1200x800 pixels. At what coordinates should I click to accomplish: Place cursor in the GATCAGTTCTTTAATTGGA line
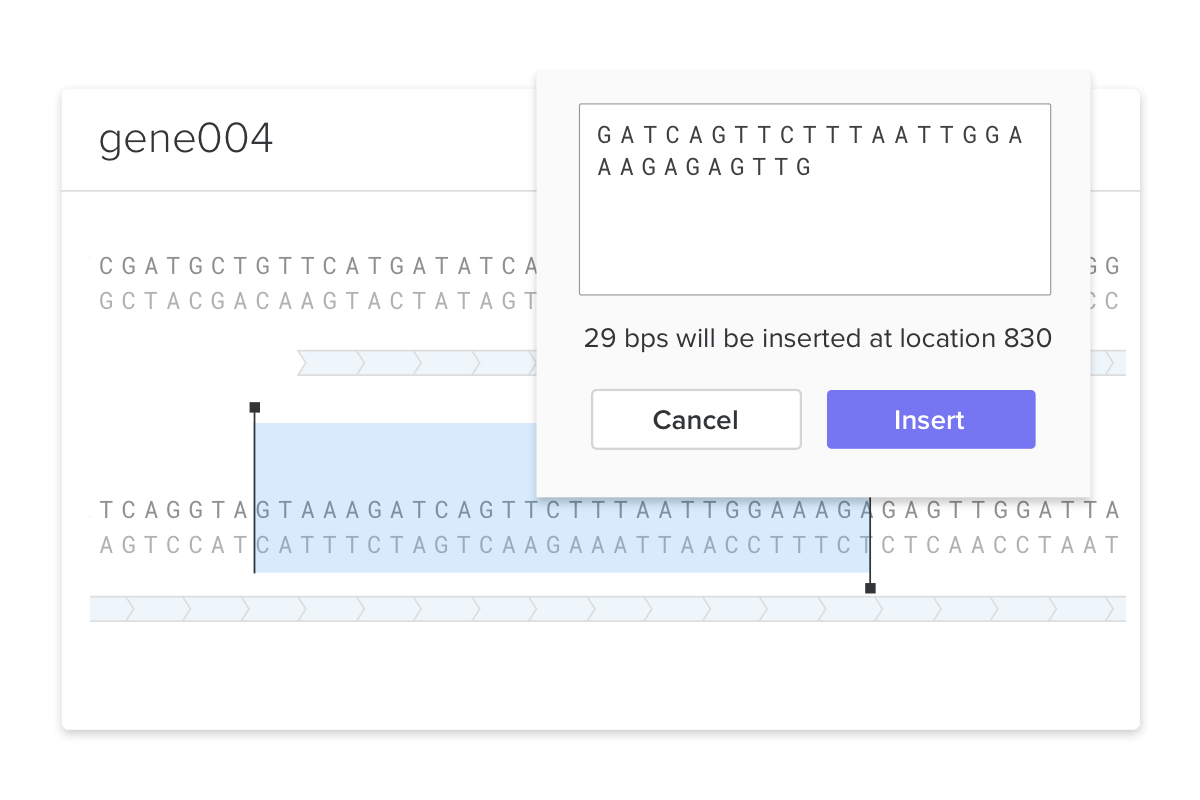[x=810, y=135]
